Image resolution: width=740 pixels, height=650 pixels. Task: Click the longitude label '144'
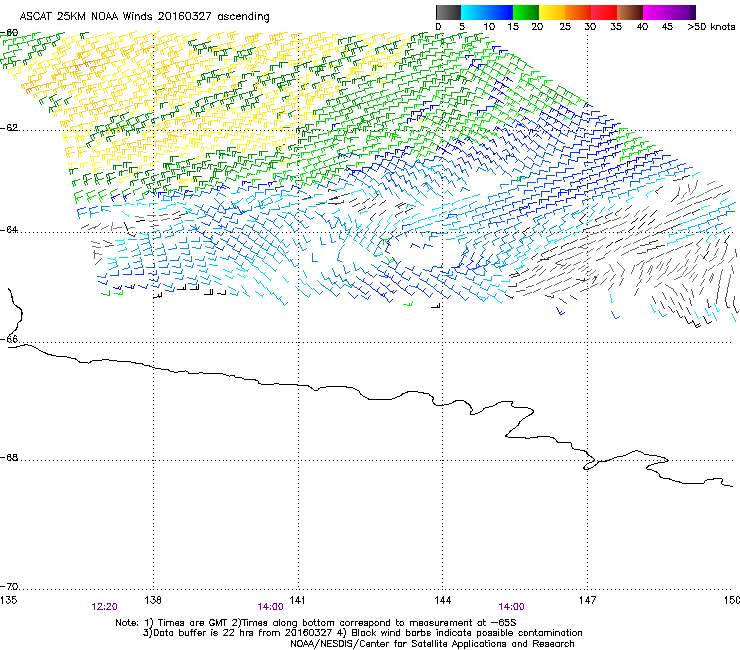(x=443, y=600)
